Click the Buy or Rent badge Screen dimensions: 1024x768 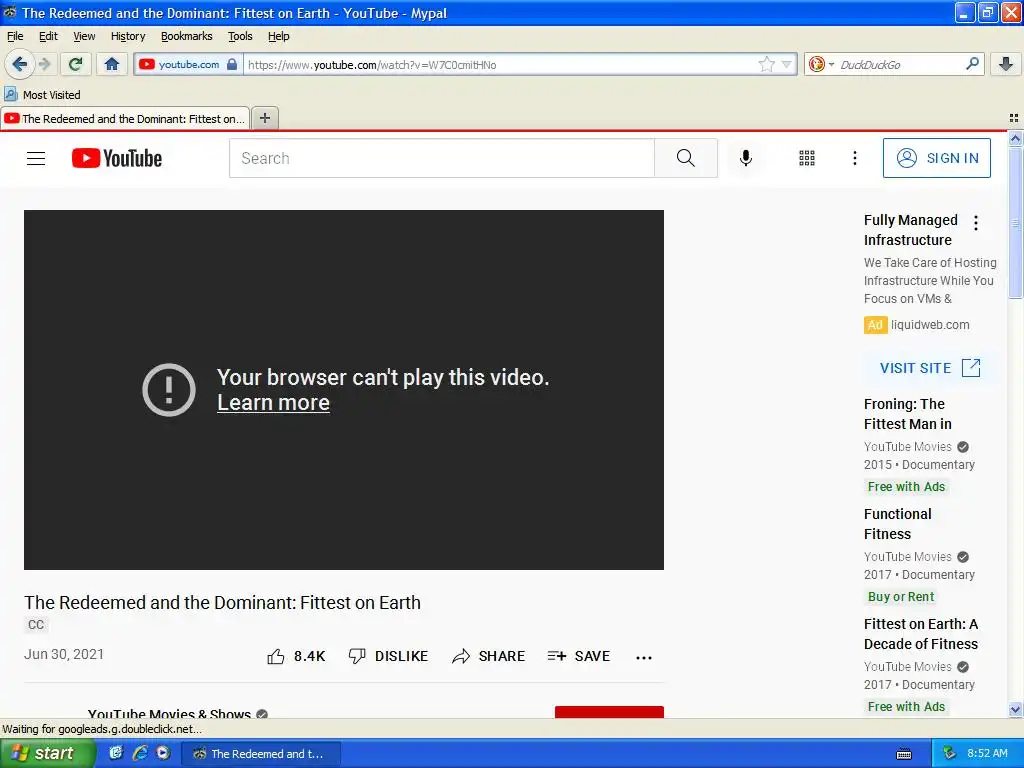901,596
